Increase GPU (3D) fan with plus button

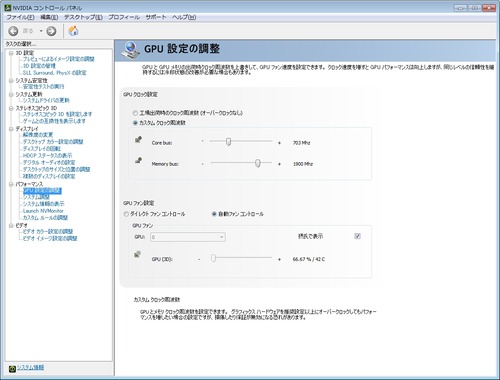(x=279, y=259)
